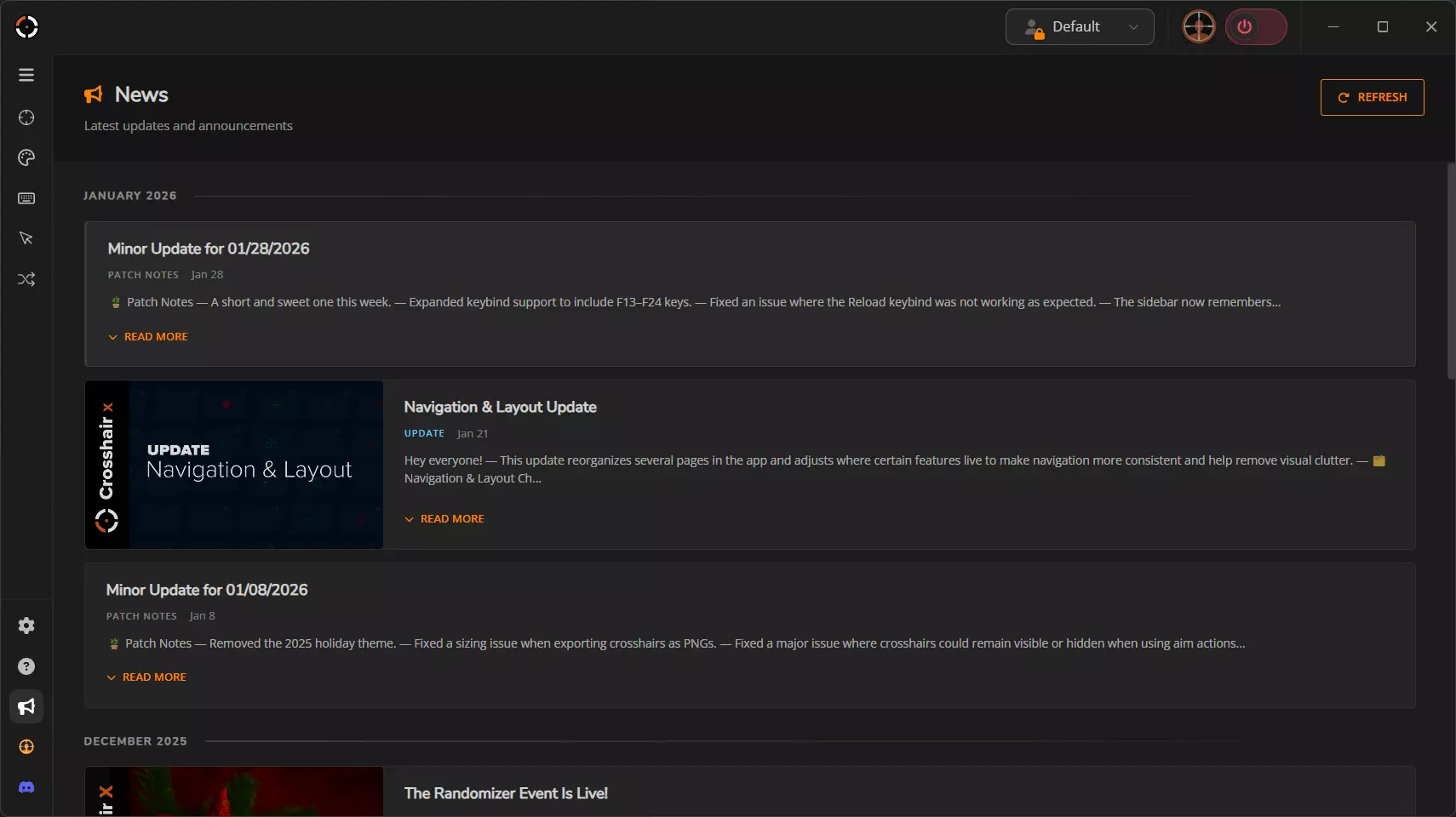The image size is (1456, 817).
Task: Click the DECEMBER 2025 section header
Action: coord(135,741)
